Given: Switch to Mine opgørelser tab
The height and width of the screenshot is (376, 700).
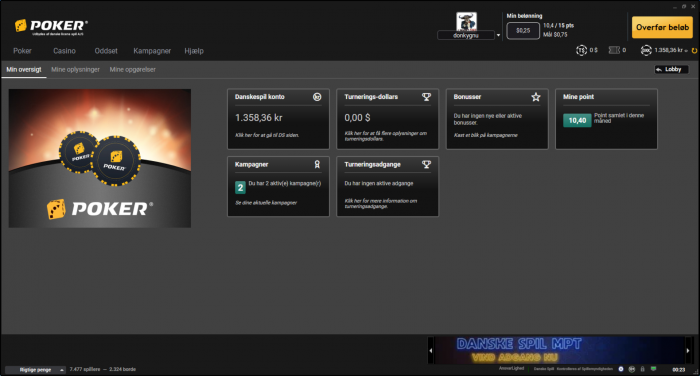Looking at the screenshot, I should pos(133,70).
